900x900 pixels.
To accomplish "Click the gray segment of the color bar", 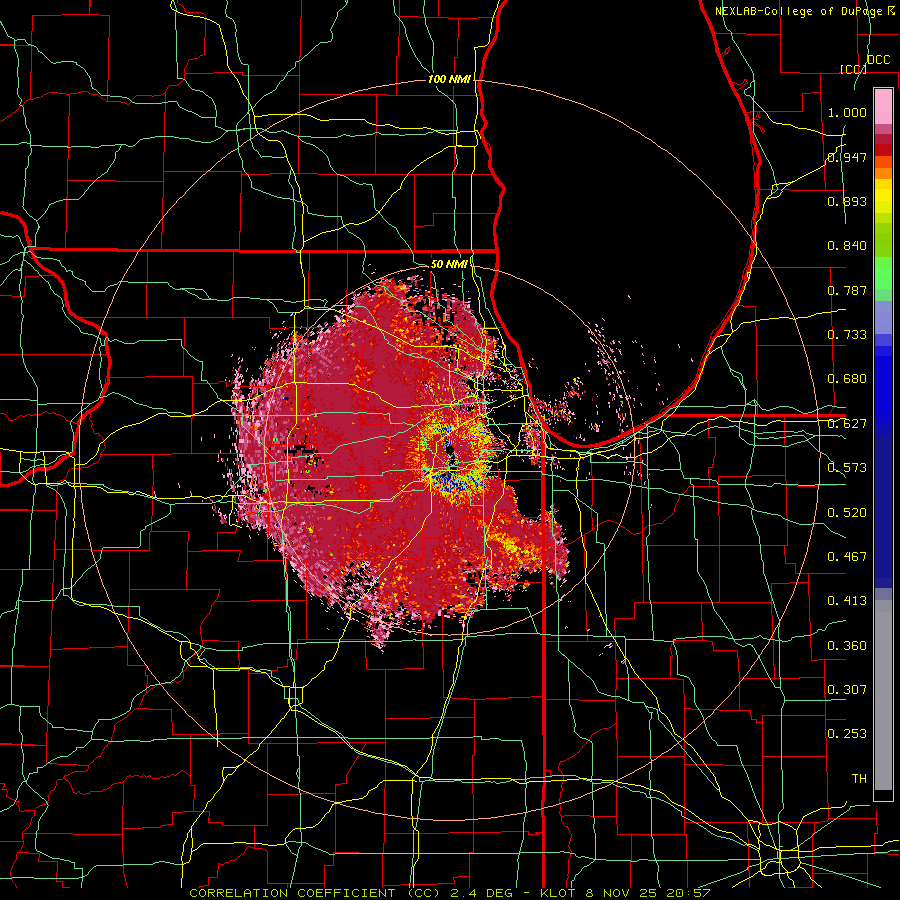I will 883,695.
